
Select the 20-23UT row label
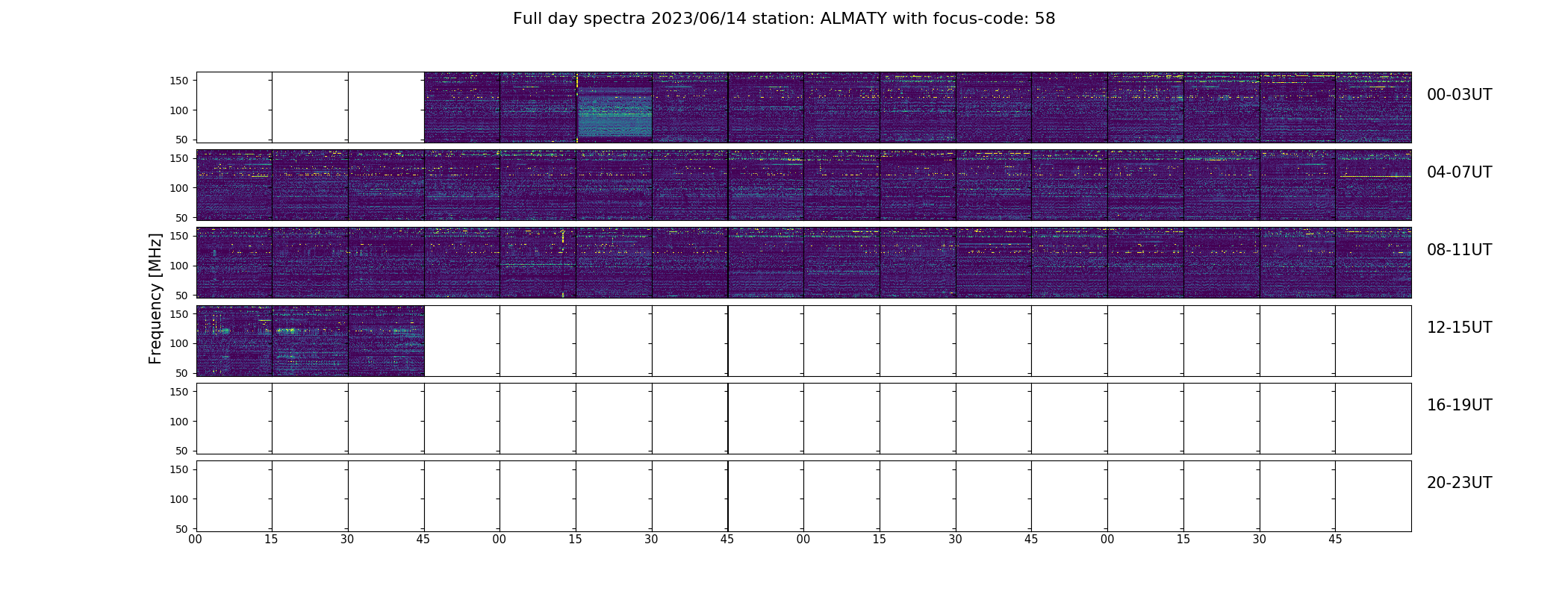[1459, 483]
